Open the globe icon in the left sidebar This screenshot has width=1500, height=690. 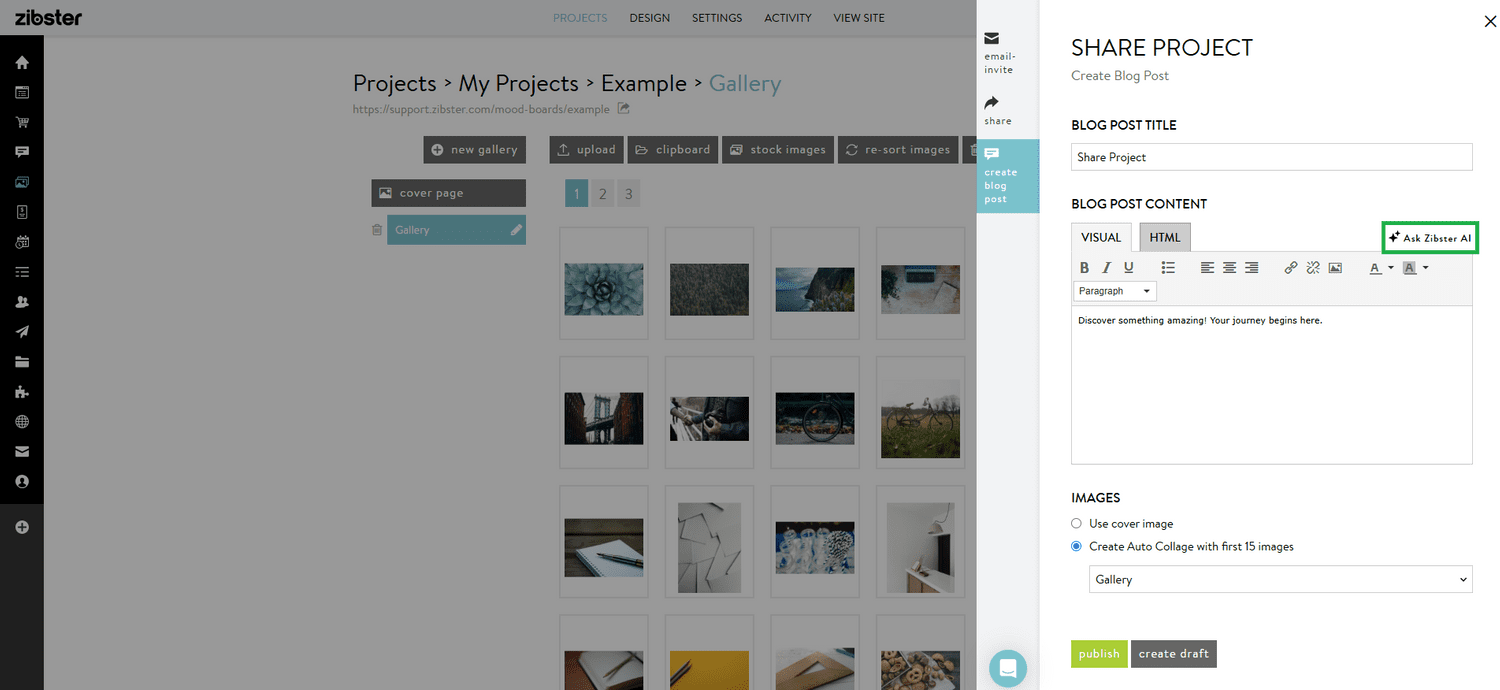point(22,422)
